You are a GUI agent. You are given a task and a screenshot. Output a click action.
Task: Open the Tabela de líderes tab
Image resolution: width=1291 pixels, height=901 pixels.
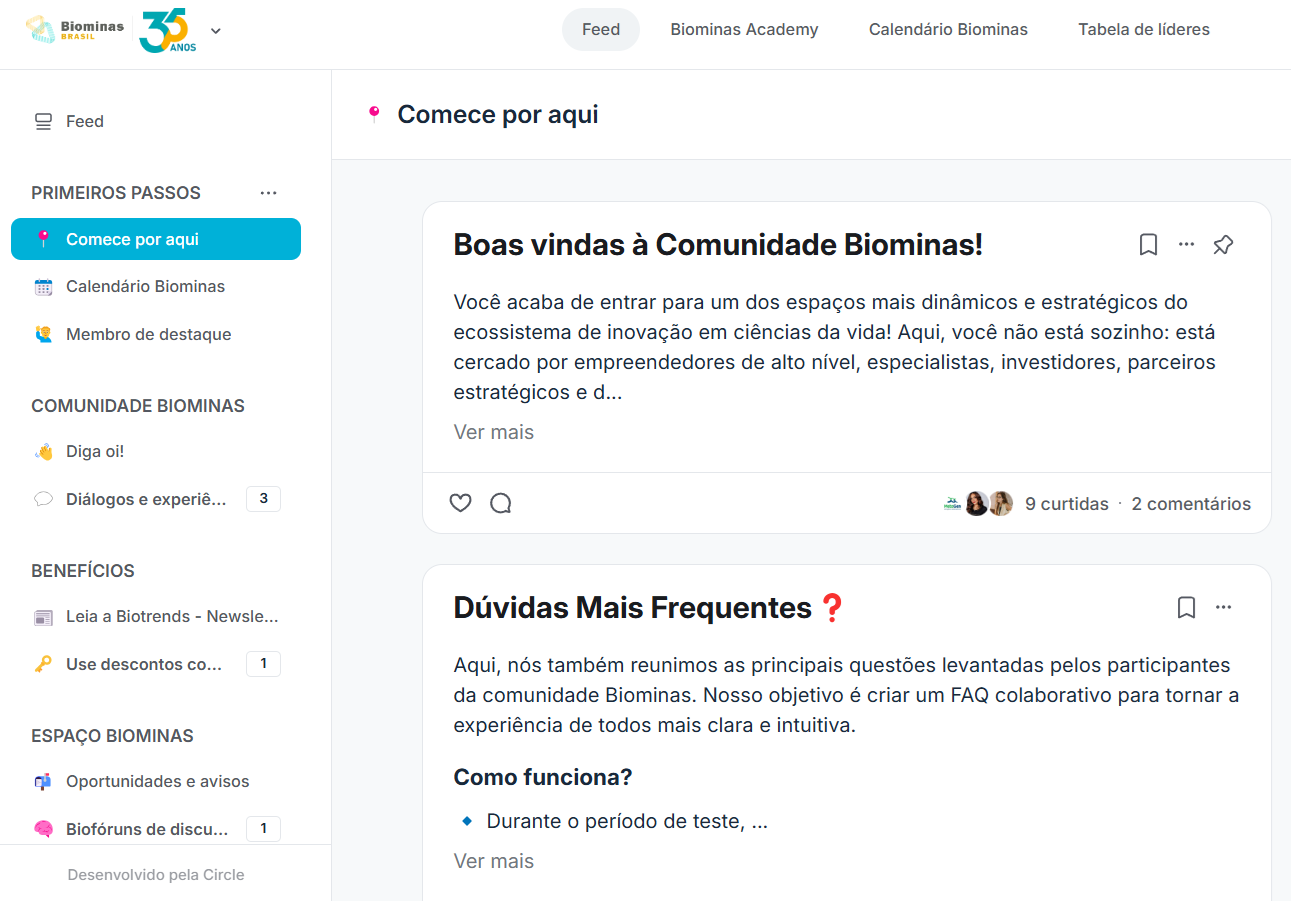tap(1144, 29)
